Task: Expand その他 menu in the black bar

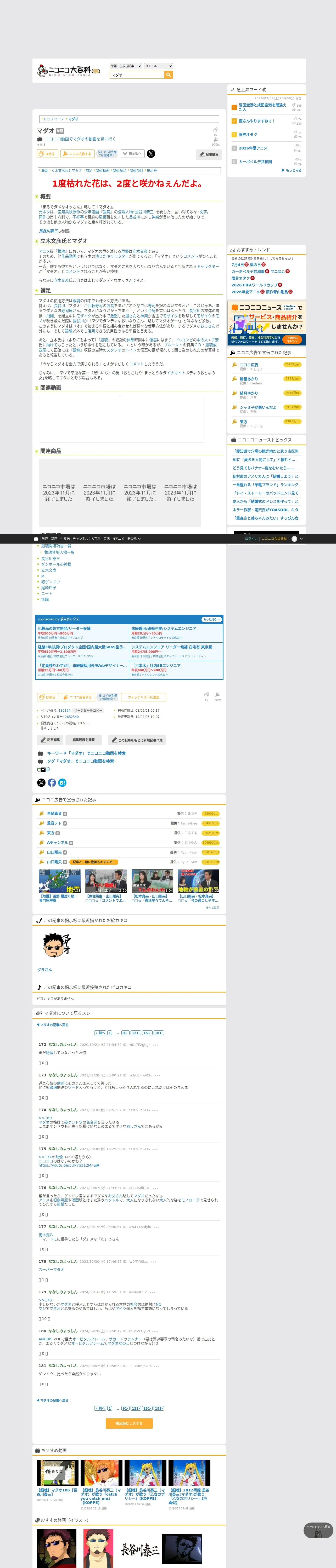Action: click(x=133, y=539)
